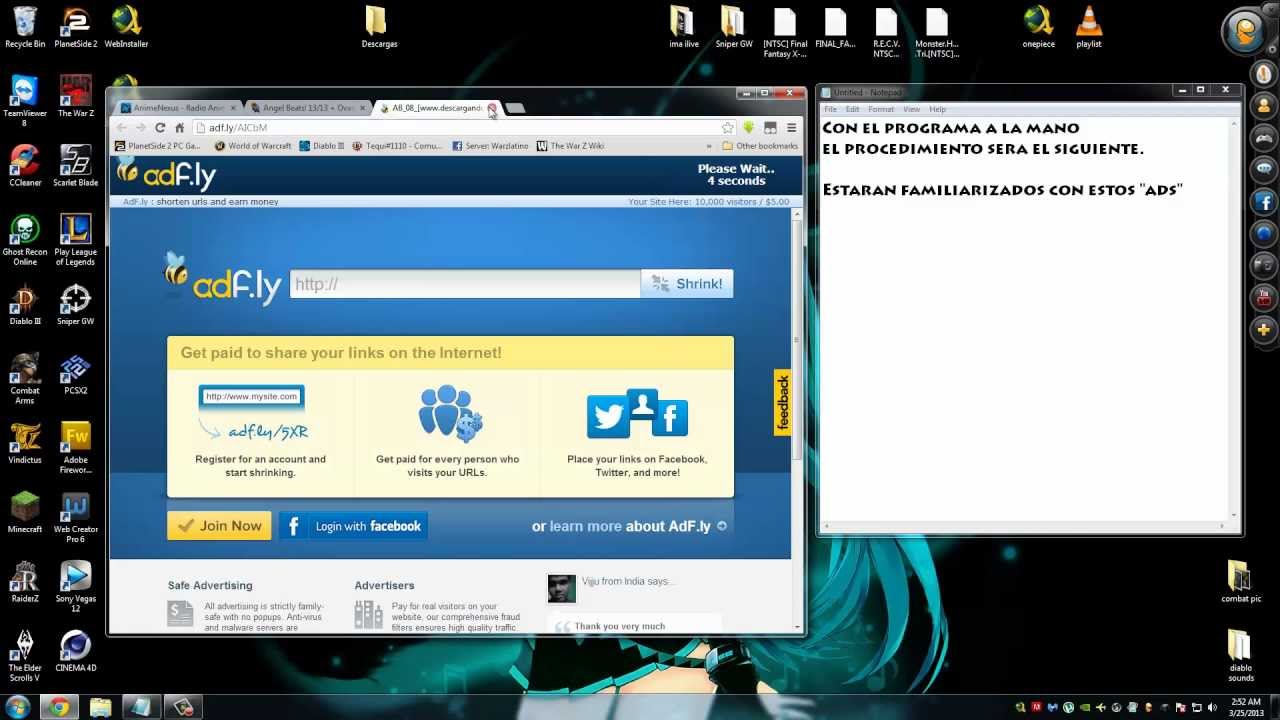1280x720 pixels.
Task: Open Notepad Edit menu
Action: point(852,109)
